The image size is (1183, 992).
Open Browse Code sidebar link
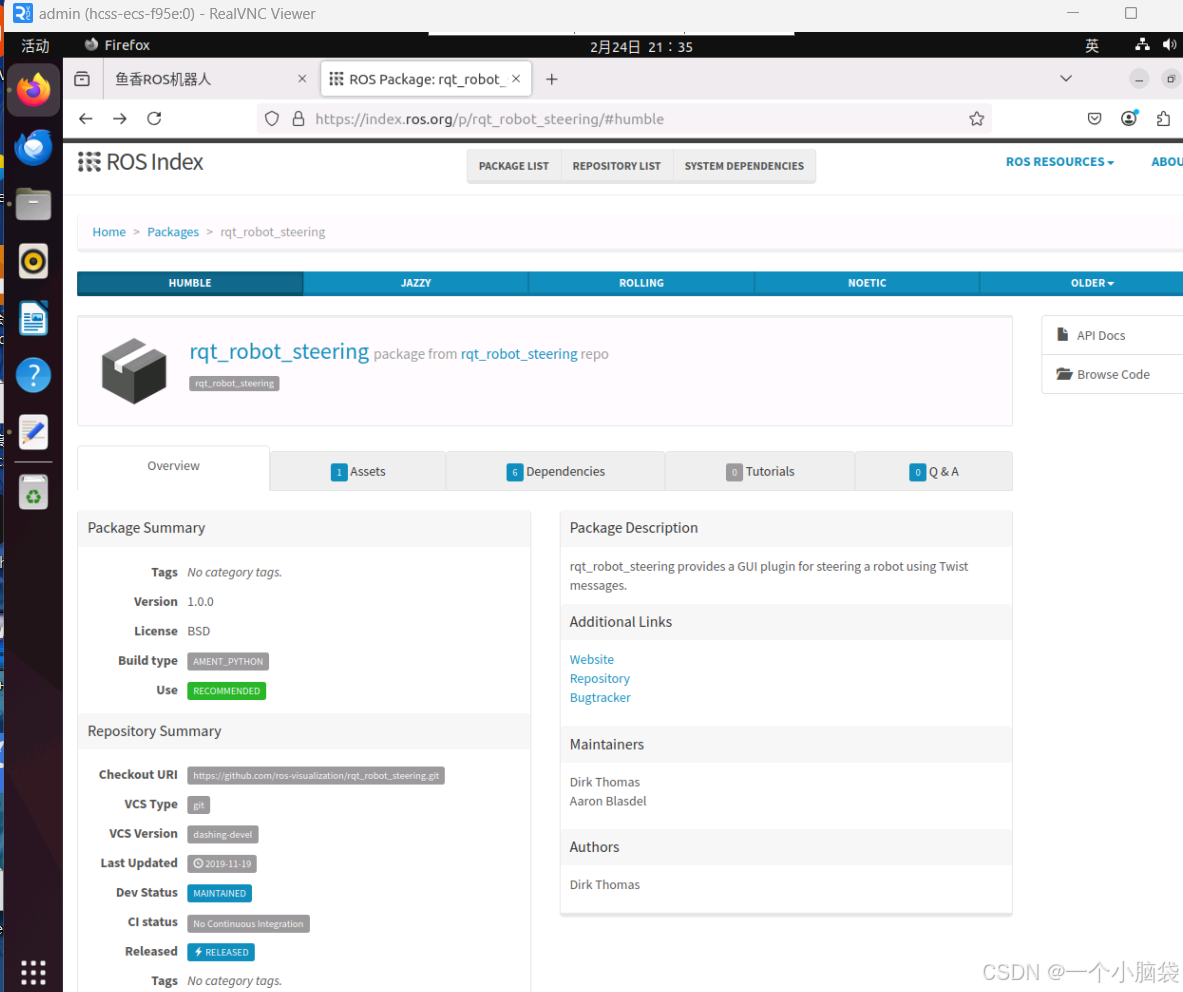1113,375
